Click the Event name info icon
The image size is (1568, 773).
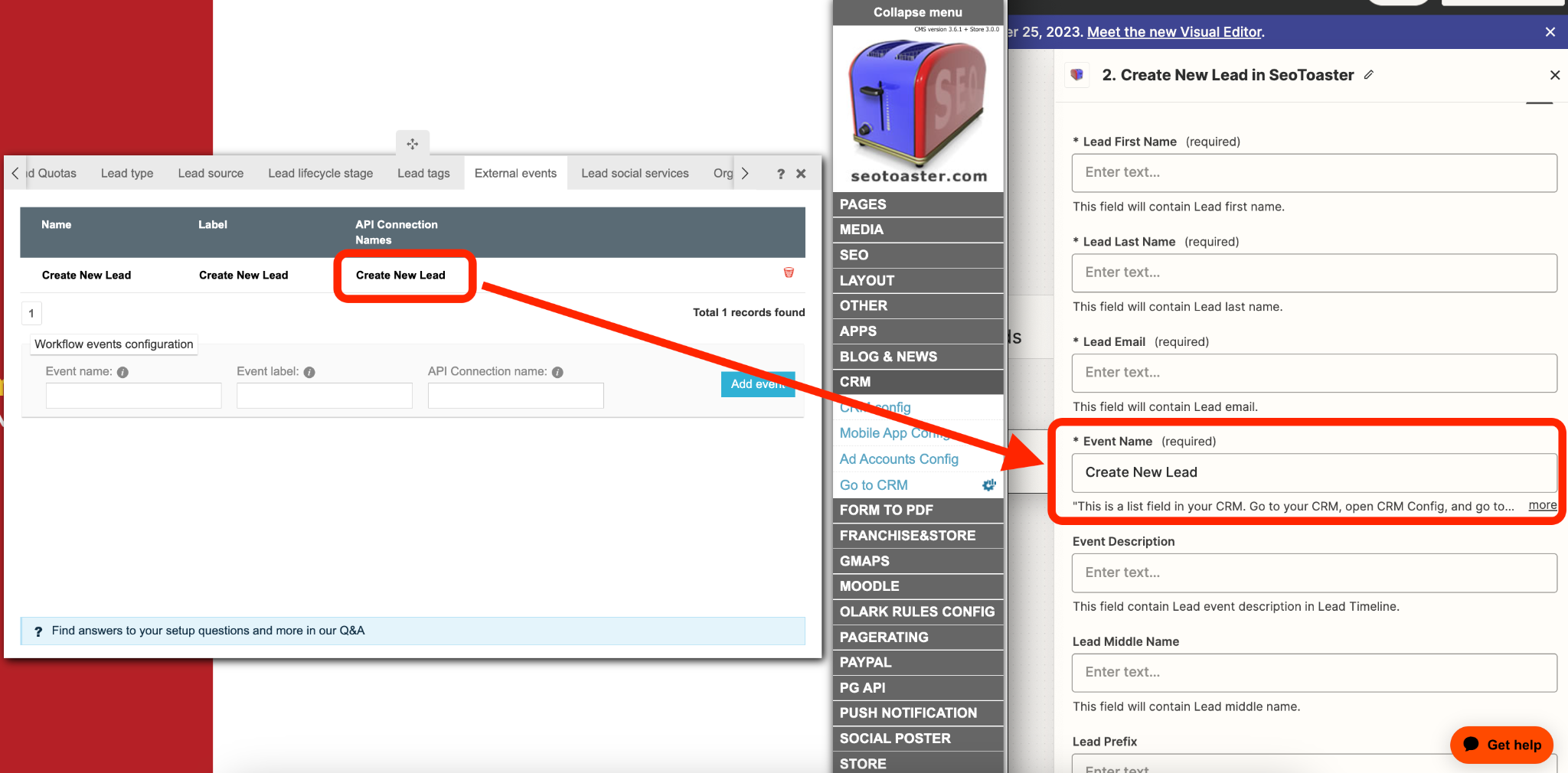coord(122,372)
